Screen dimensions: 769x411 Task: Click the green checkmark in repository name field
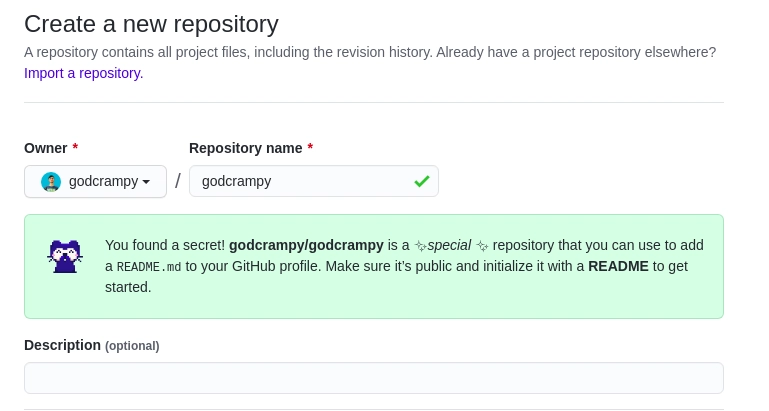422,181
